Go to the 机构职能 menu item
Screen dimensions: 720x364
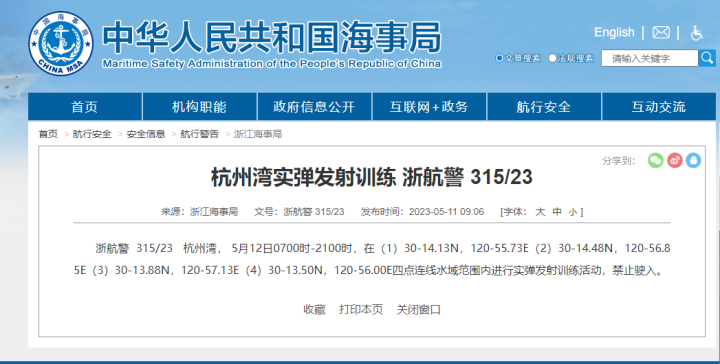point(199,106)
